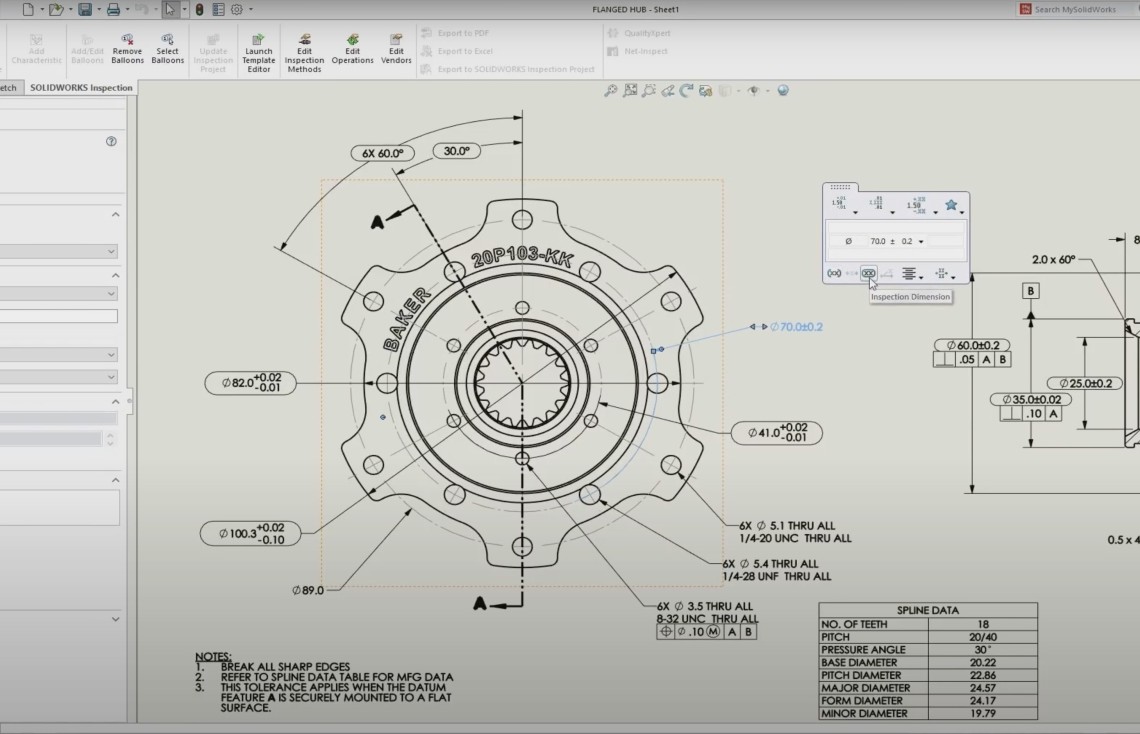The width and height of the screenshot is (1140, 734).
Task: Launch the Template Editor
Action: (258, 53)
